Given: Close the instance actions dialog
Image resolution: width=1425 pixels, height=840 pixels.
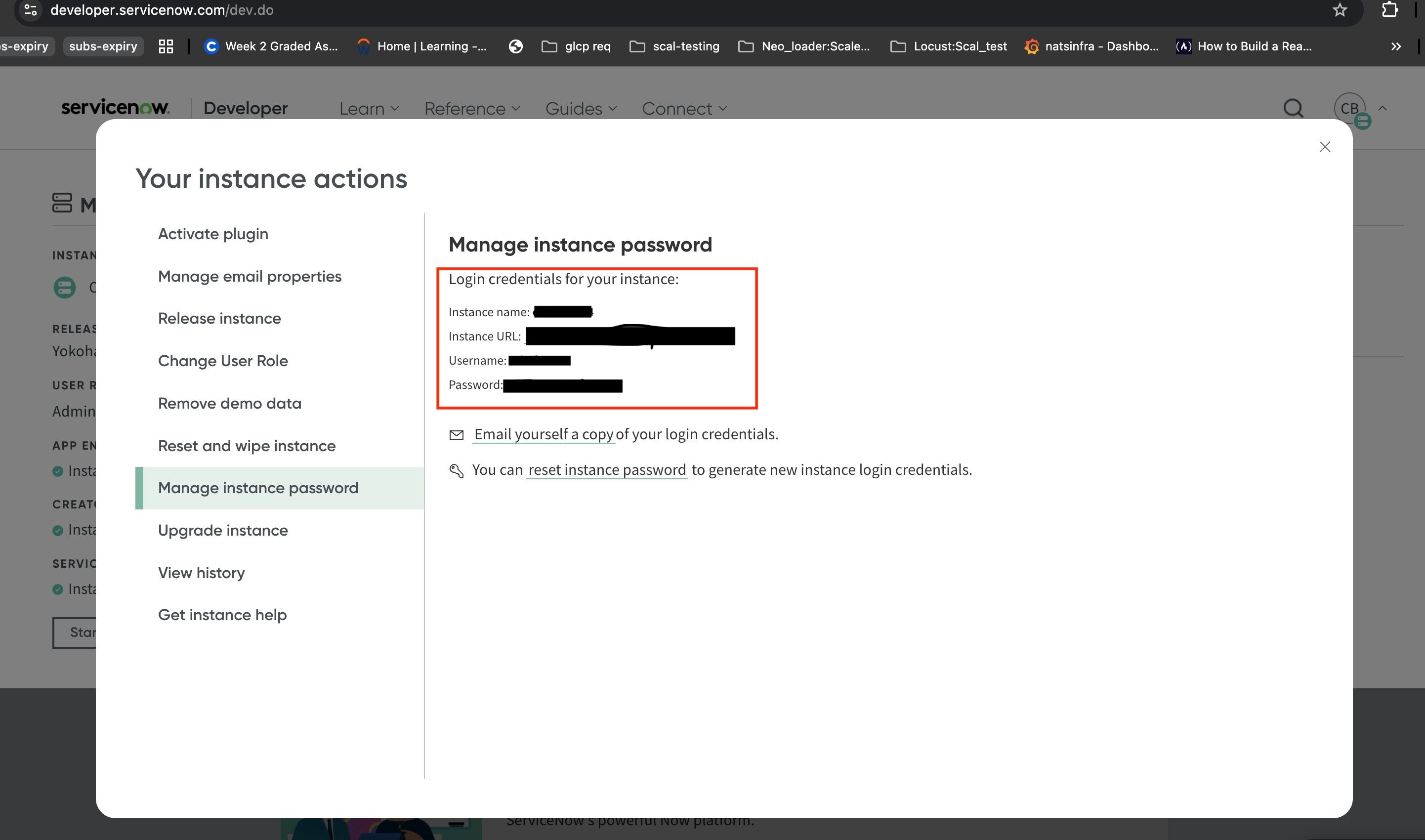Looking at the screenshot, I should (1324, 147).
